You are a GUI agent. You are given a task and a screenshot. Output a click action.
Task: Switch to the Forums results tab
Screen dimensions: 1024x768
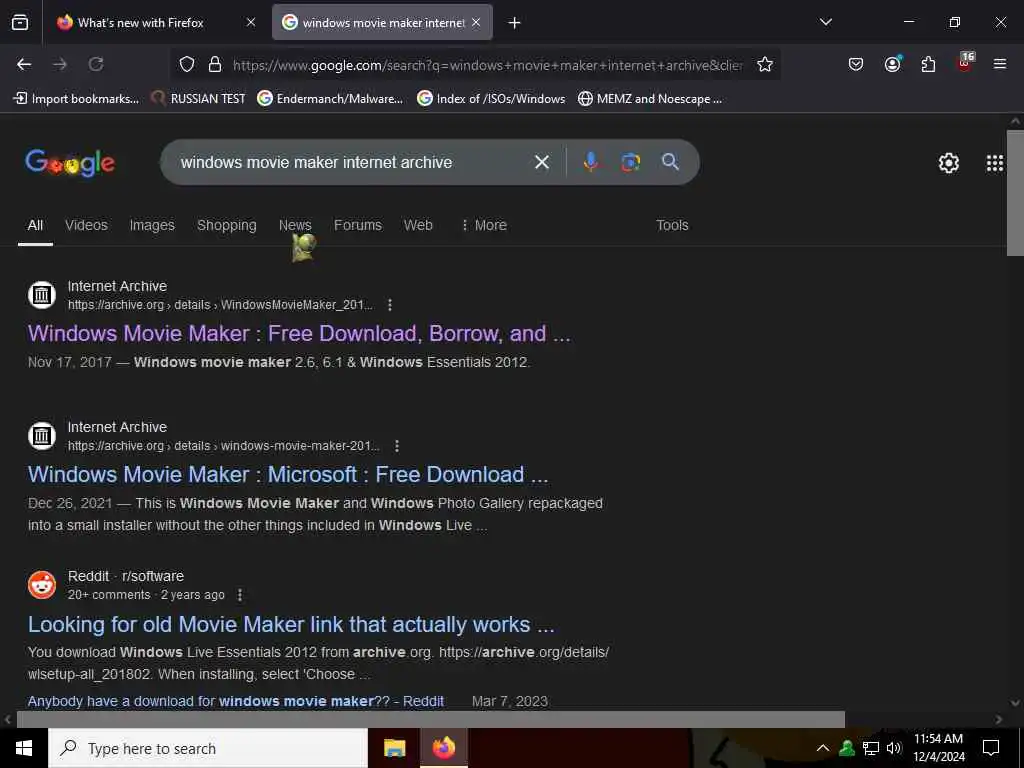(x=358, y=225)
